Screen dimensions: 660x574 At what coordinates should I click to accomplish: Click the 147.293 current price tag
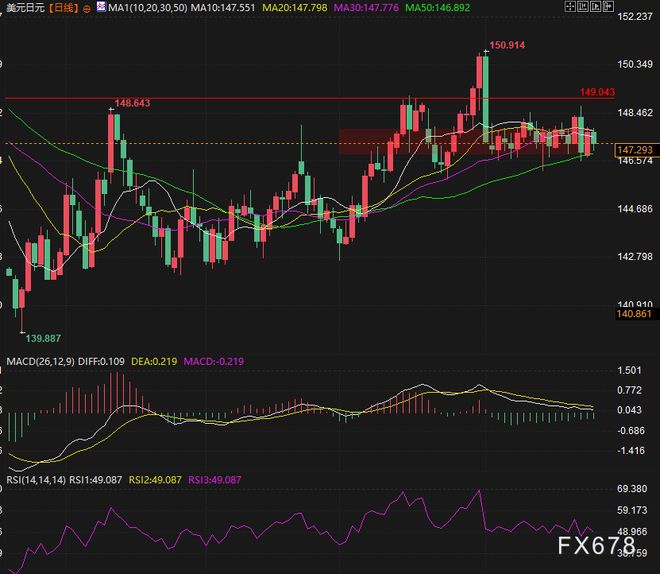(x=635, y=149)
